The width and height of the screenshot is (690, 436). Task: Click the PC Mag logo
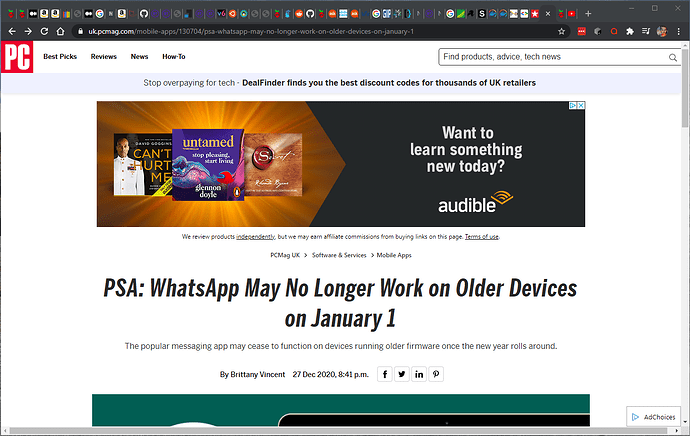tap(17, 57)
